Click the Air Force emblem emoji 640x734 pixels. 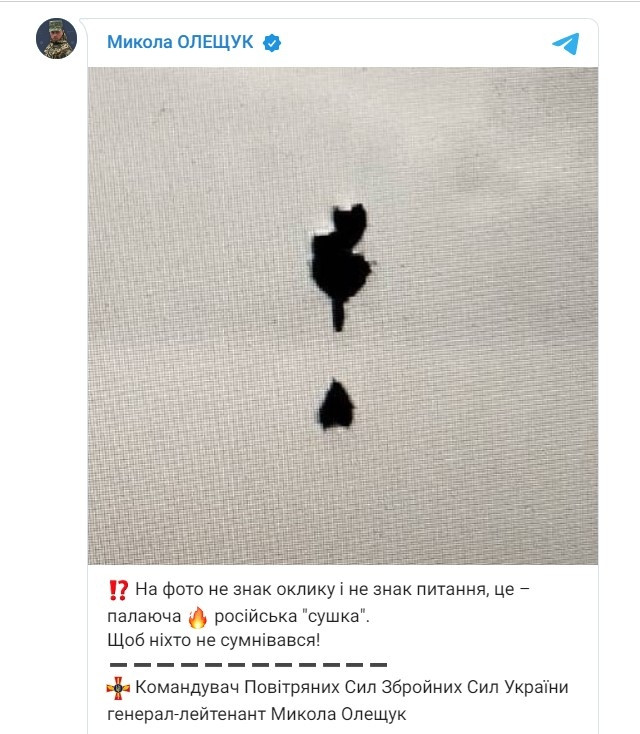pyautogui.click(x=118, y=688)
